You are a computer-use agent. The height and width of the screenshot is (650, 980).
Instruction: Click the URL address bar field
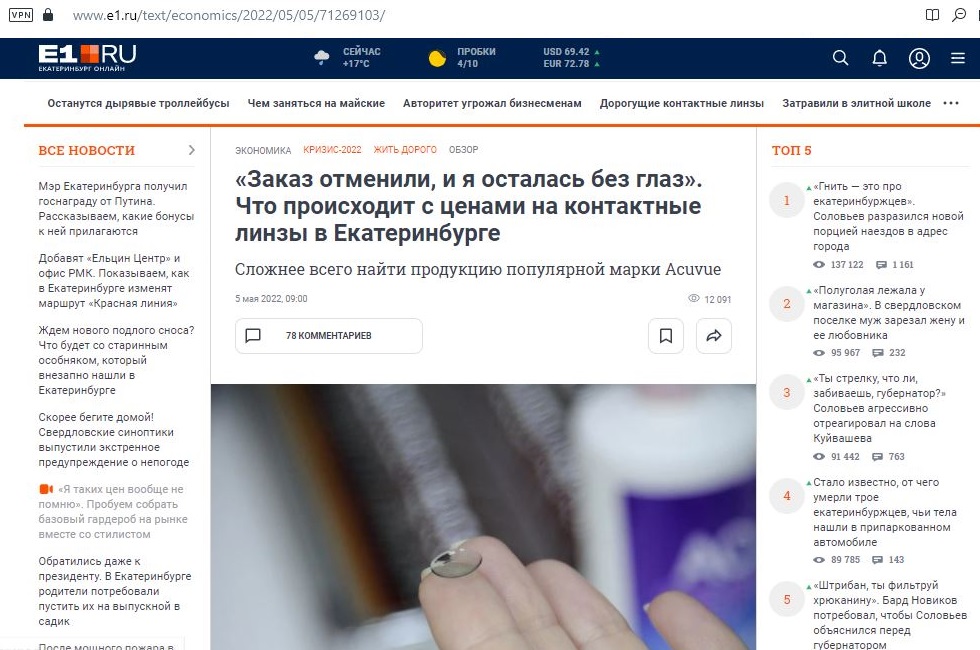click(x=400, y=16)
